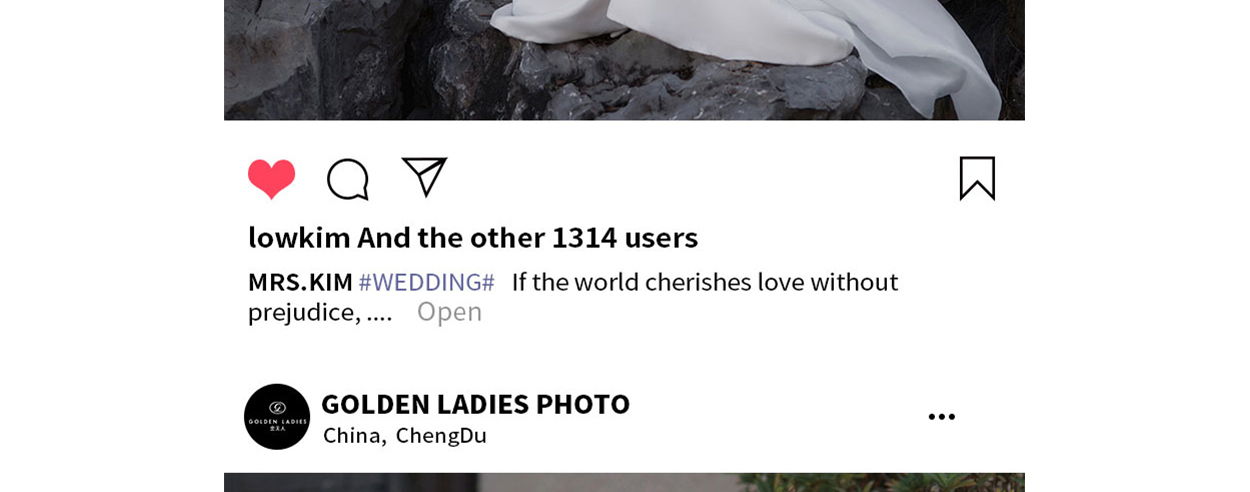Click the word 'prejudice' in the caption
Image resolution: width=1250 pixels, height=492 pixels.
304,312
